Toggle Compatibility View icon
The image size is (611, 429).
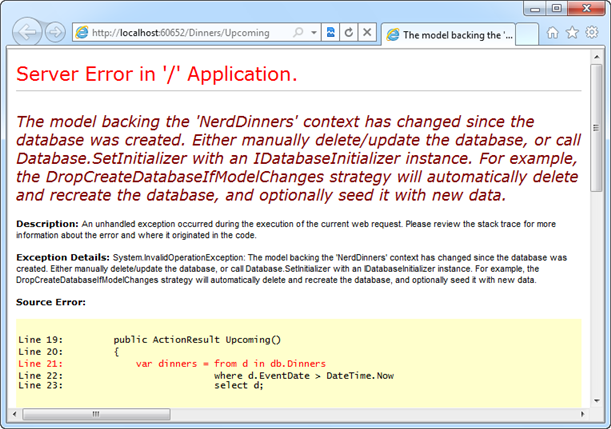(x=330, y=32)
